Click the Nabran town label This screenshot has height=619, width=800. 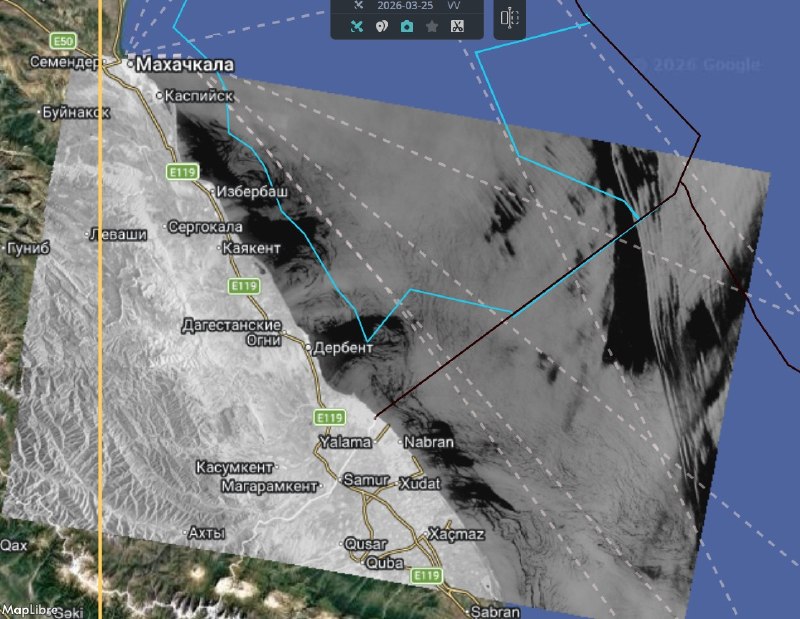[430, 442]
